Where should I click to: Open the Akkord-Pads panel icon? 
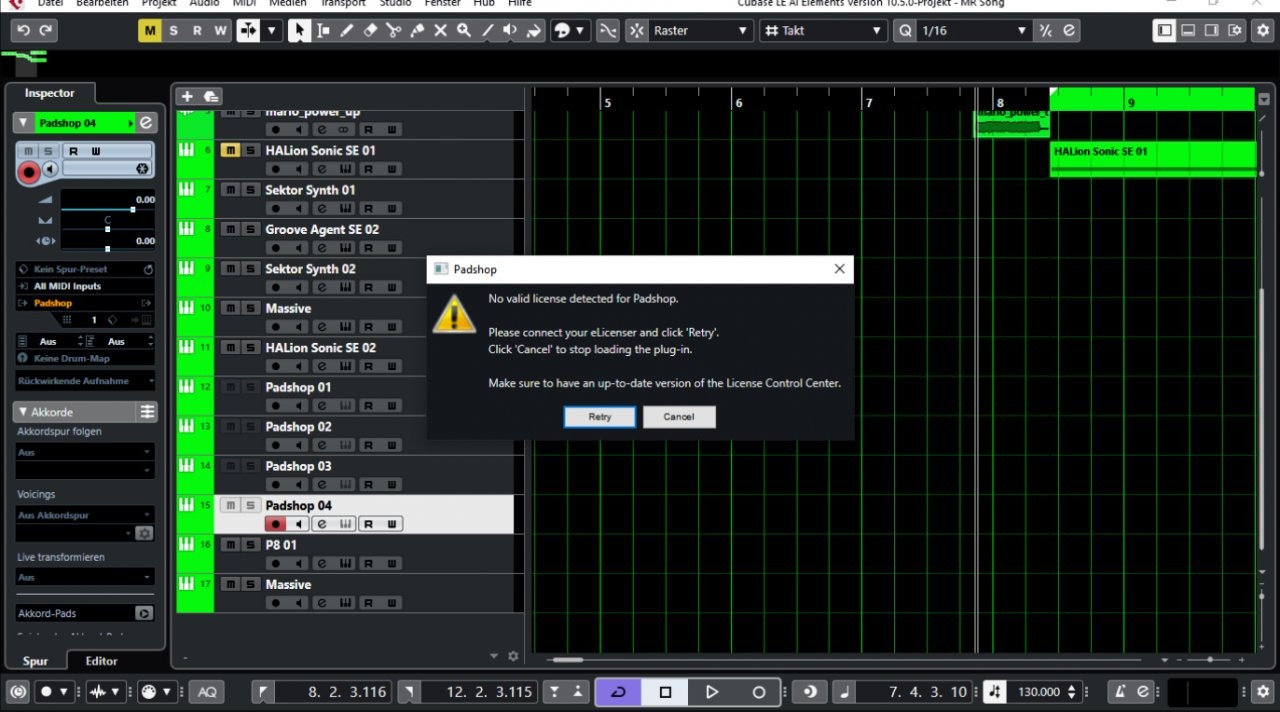pyautogui.click(x=144, y=613)
